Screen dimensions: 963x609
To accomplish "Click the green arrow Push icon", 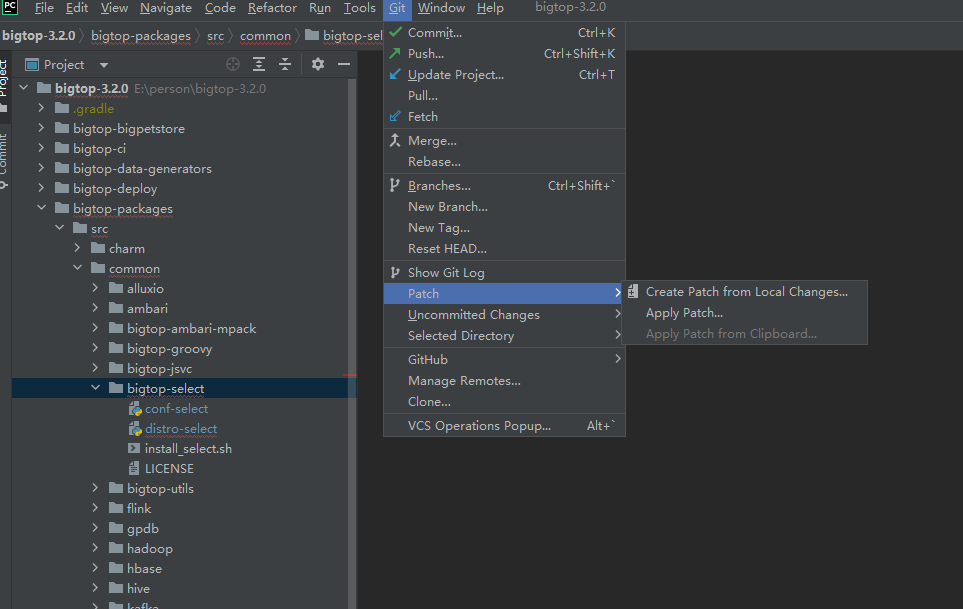I will point(396,53).
